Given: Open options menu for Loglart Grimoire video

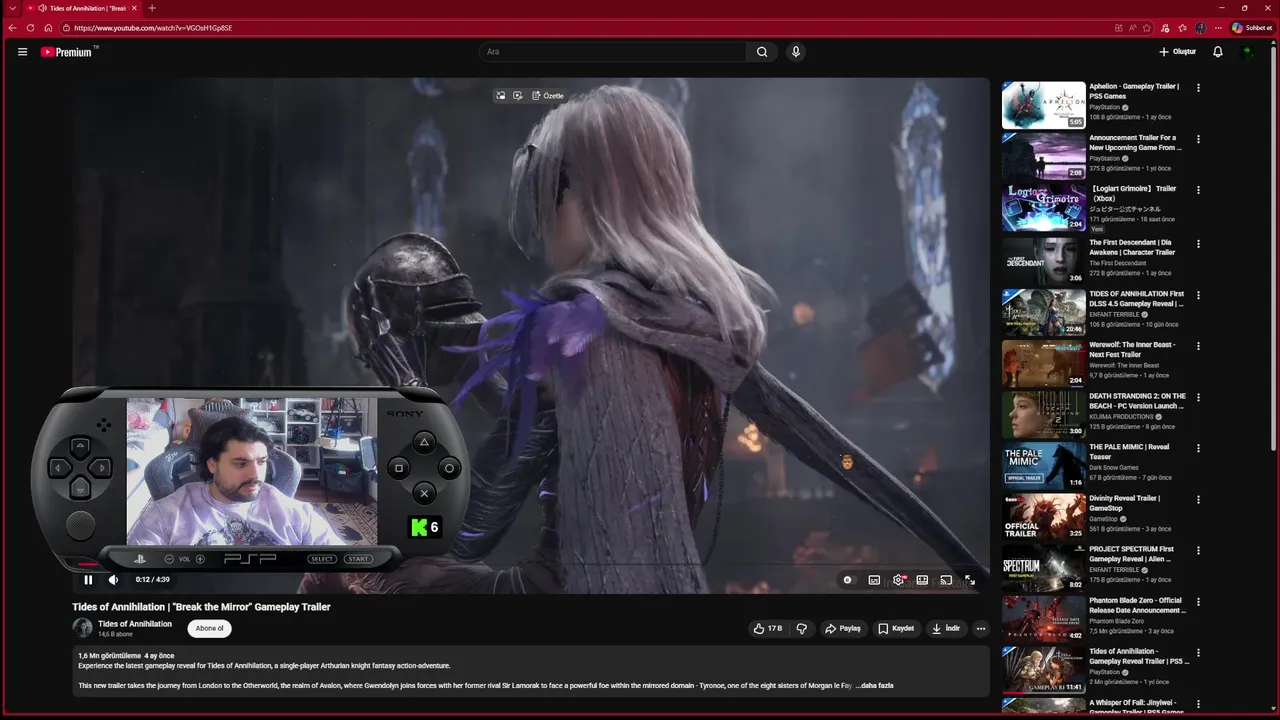Looking at the screenshot, I should coord(1198,190).
